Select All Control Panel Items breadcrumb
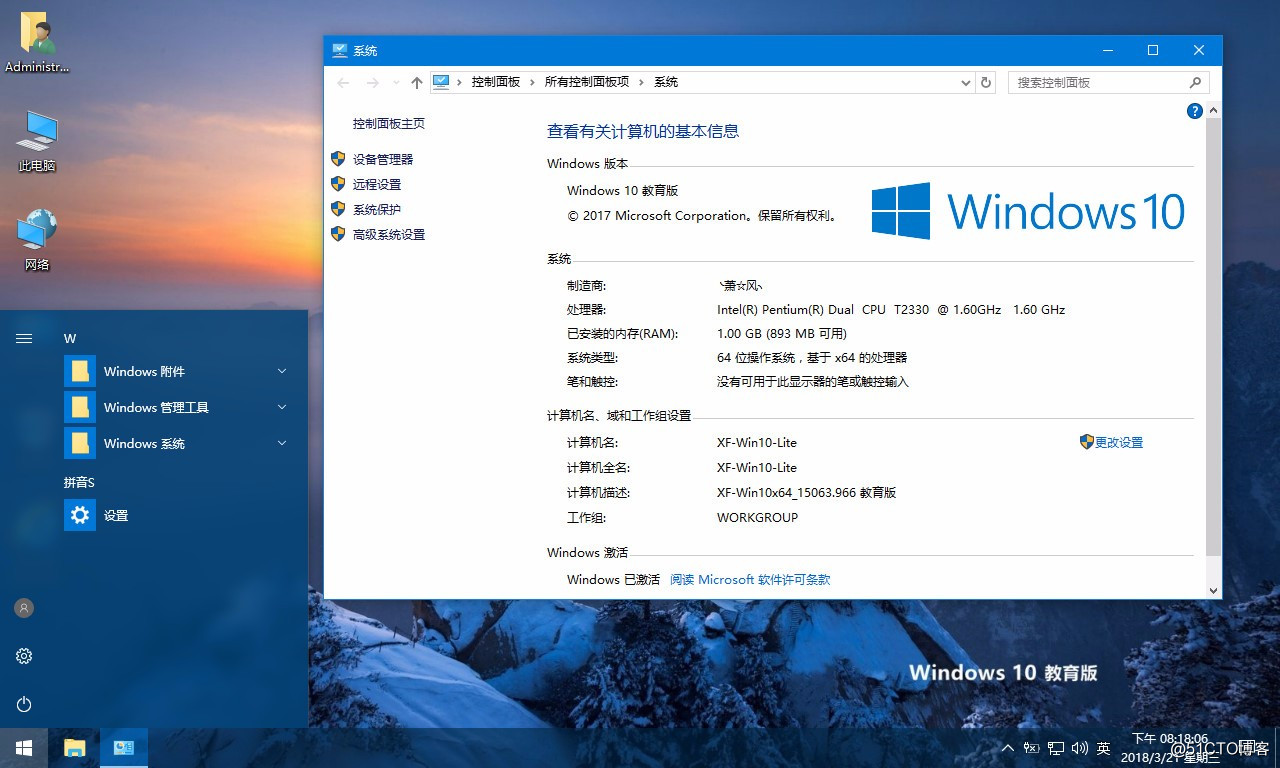Image resolution: width=1280 pixels, height=768 pixels. tap(587, 82)
